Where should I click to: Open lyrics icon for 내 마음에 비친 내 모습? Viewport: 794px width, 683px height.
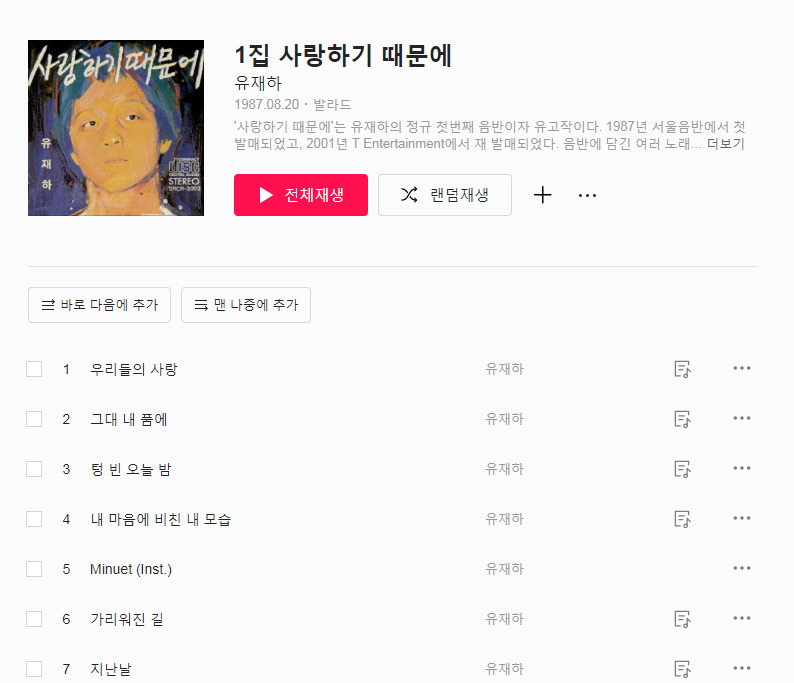(x=682, y=519)
